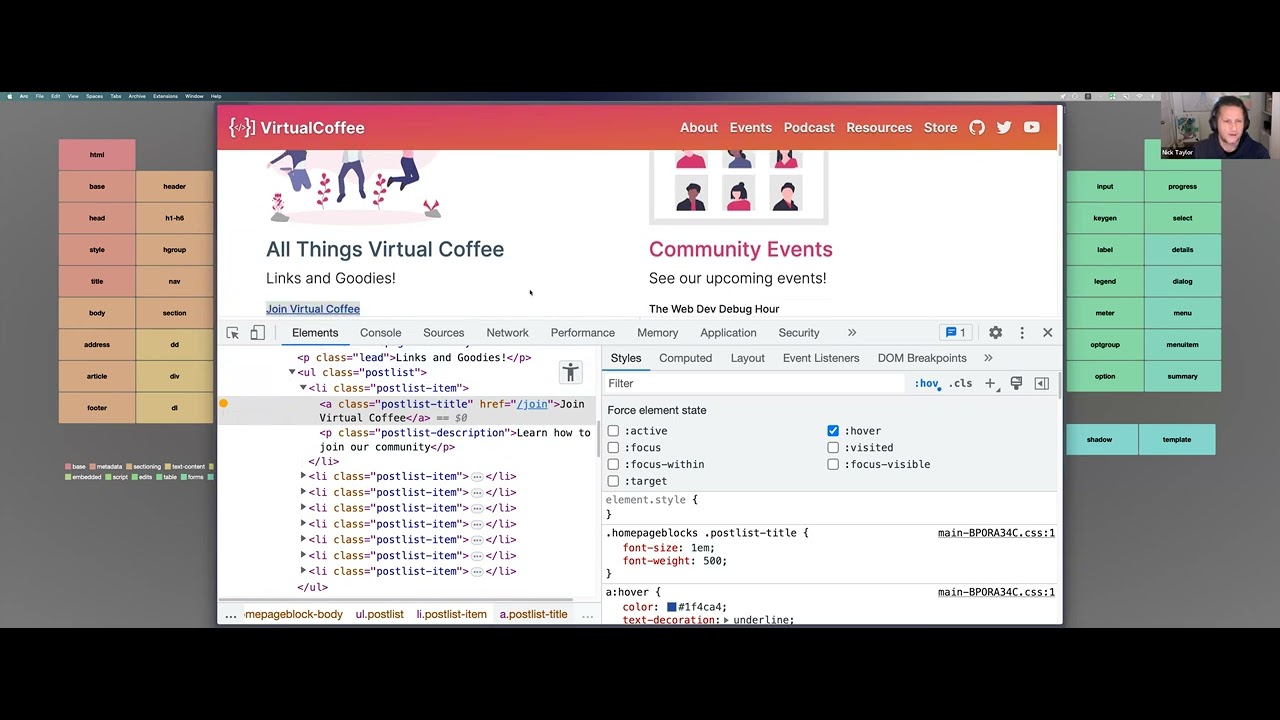Open the Event Listeners tab
The image size is (1280, 720).
click(x=821, y=358)
